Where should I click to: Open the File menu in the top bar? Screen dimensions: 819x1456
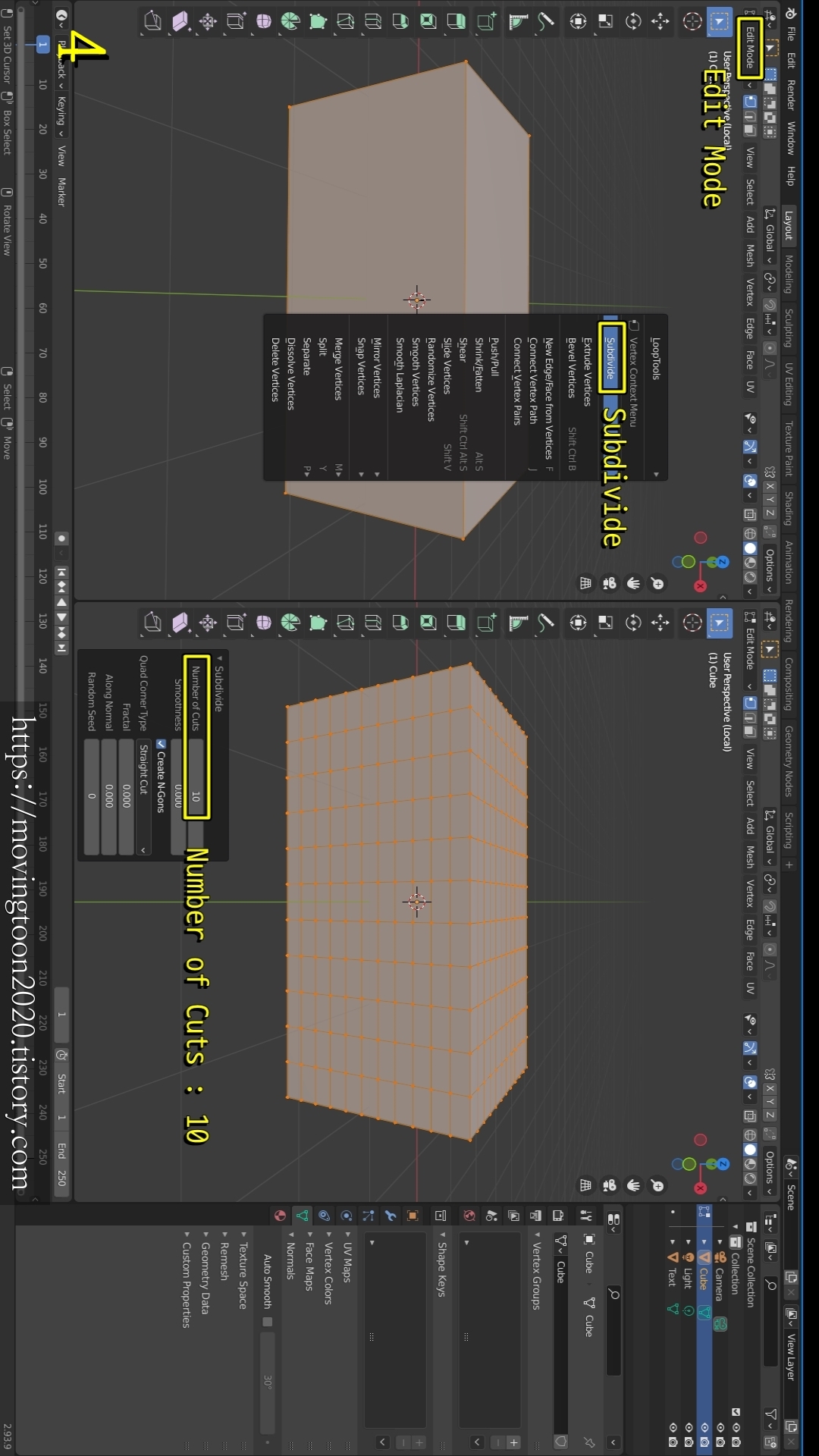(x=790, y=33)
